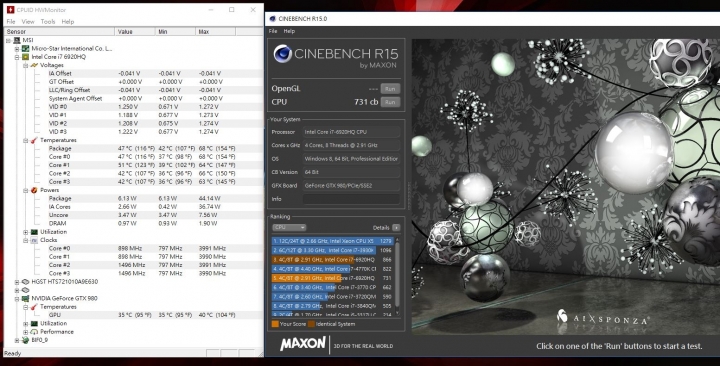Select ranking entry 5 with score 731
This screenshot has height=366, width=720.
coord(332,278)
